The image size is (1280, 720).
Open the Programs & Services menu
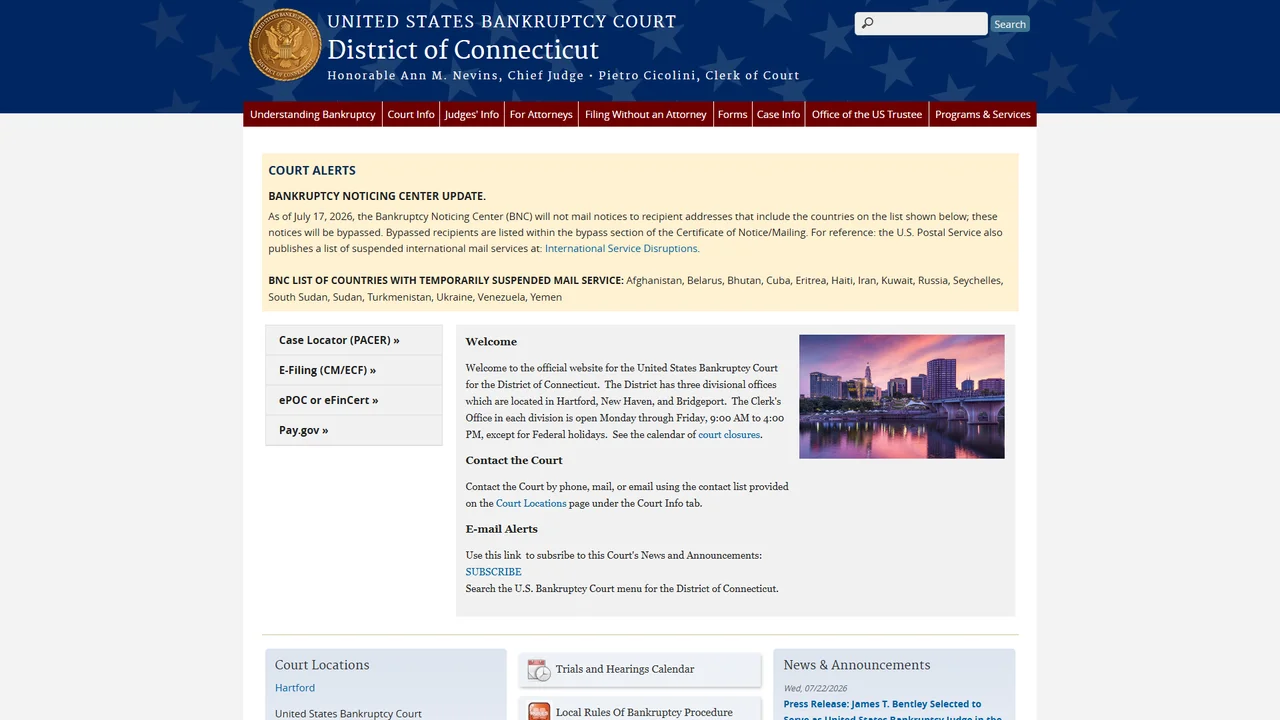[x=983, y=114]
